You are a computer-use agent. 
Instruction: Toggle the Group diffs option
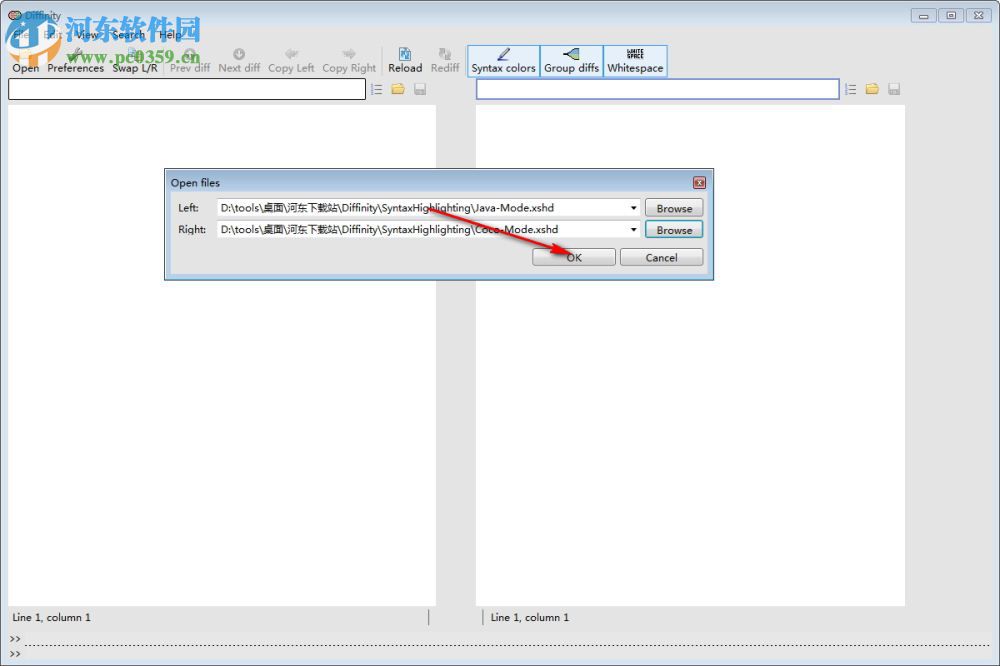tap(571, 61)
